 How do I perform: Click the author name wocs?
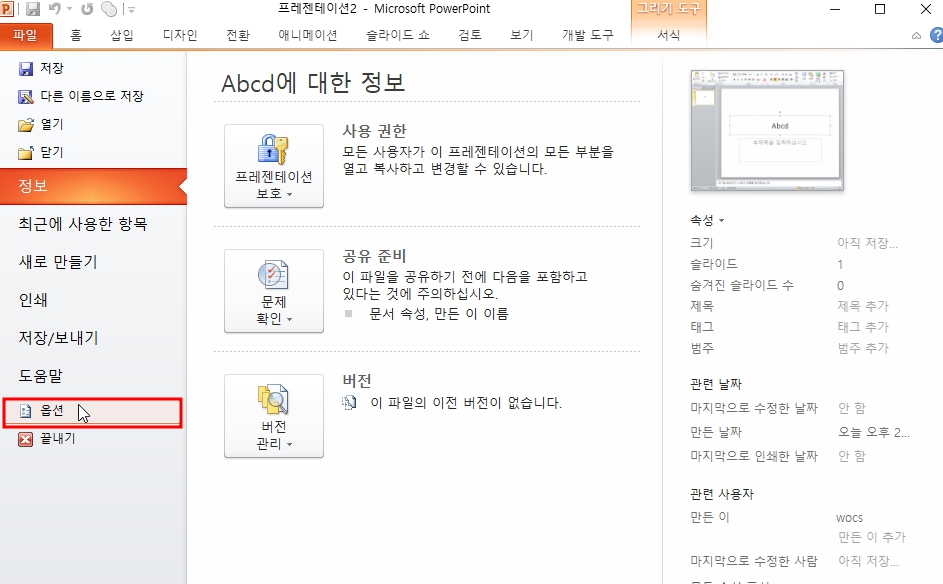pyautogui.click(x=849, y=518)
